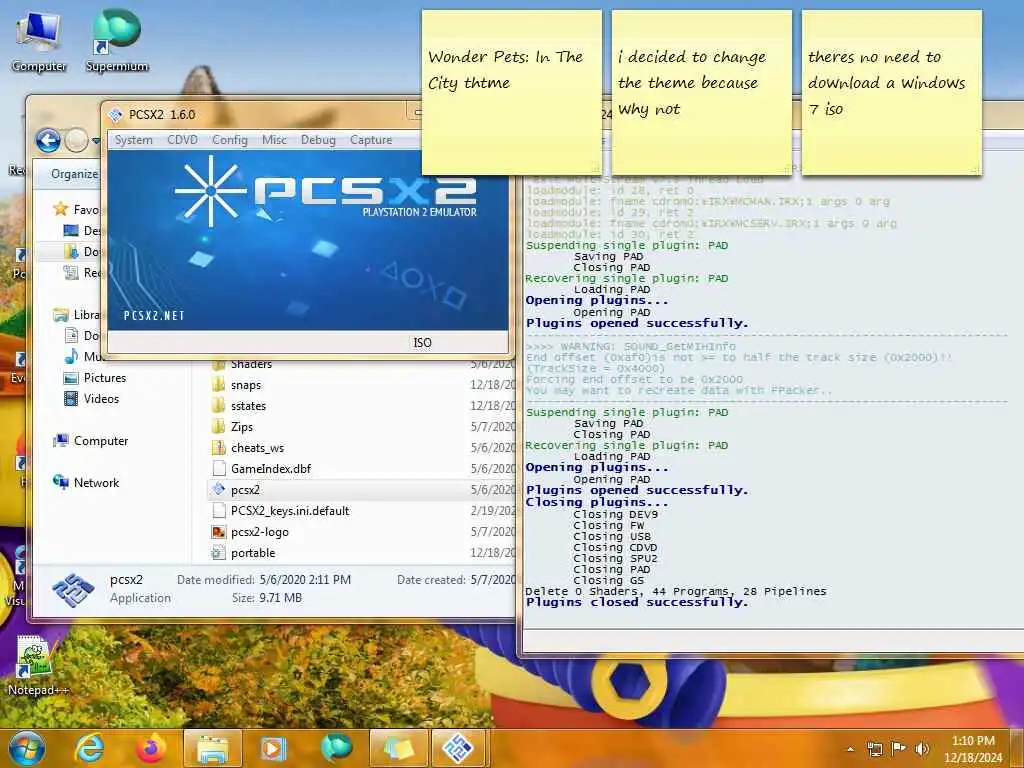
Task: Select the GameIndex.dbf file
Action: click(x=261, y=468)
